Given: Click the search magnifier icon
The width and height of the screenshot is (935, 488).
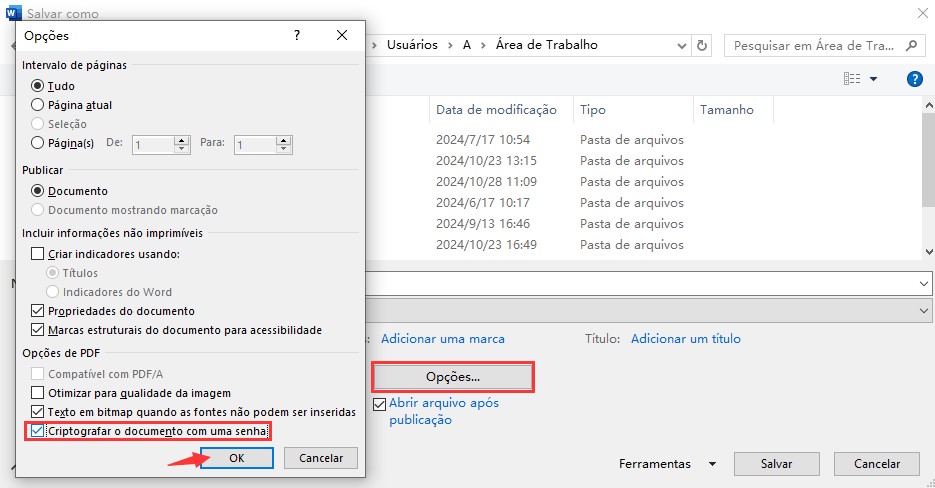Looking at the screenshot, I should click(911, 45).
